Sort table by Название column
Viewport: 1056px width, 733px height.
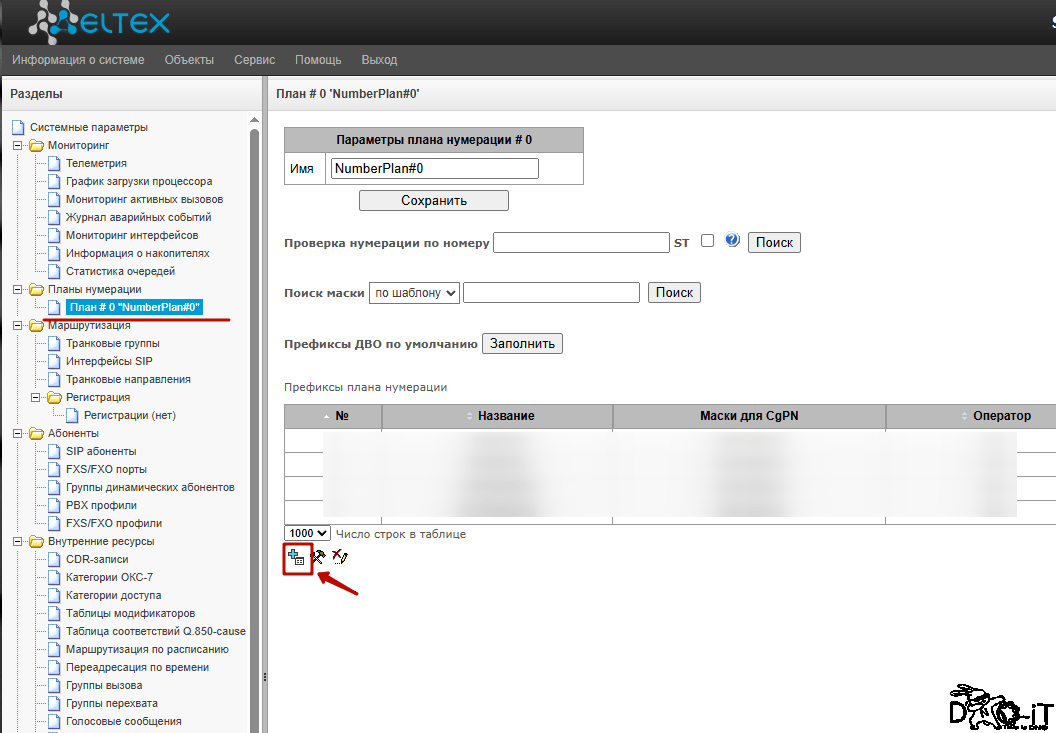click(498, 416)
